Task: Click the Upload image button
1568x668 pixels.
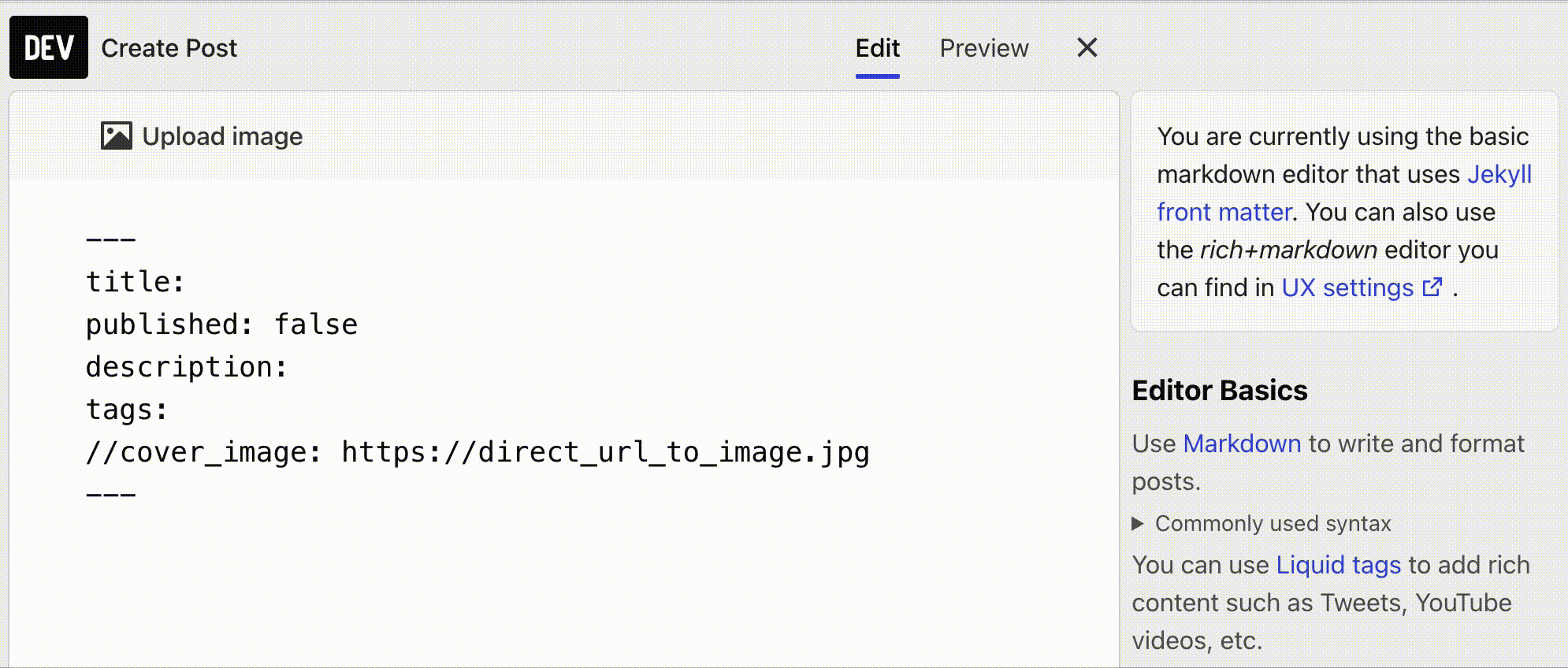Action: tap(201, 135)
